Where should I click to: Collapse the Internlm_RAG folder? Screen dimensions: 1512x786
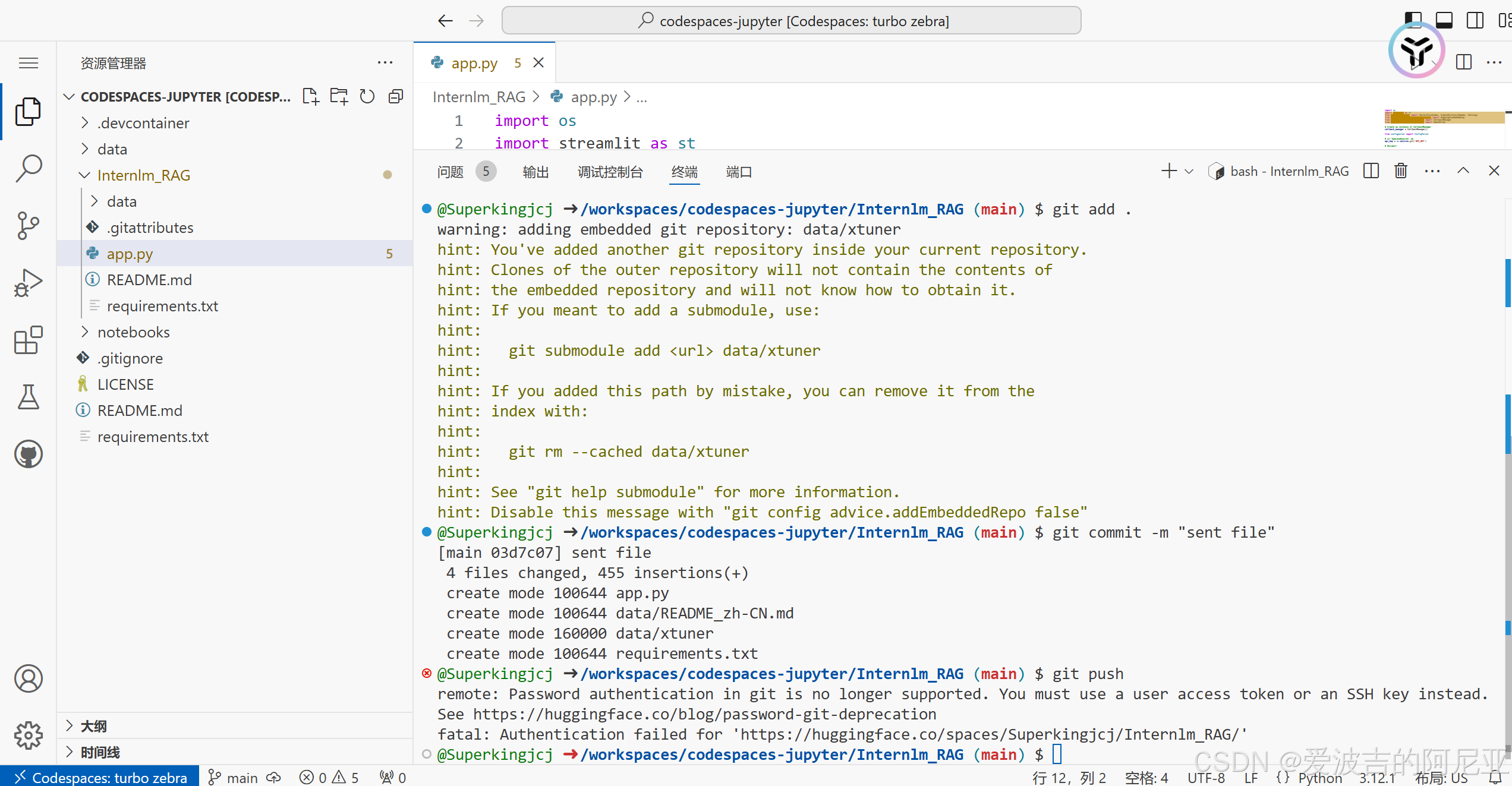143,175
